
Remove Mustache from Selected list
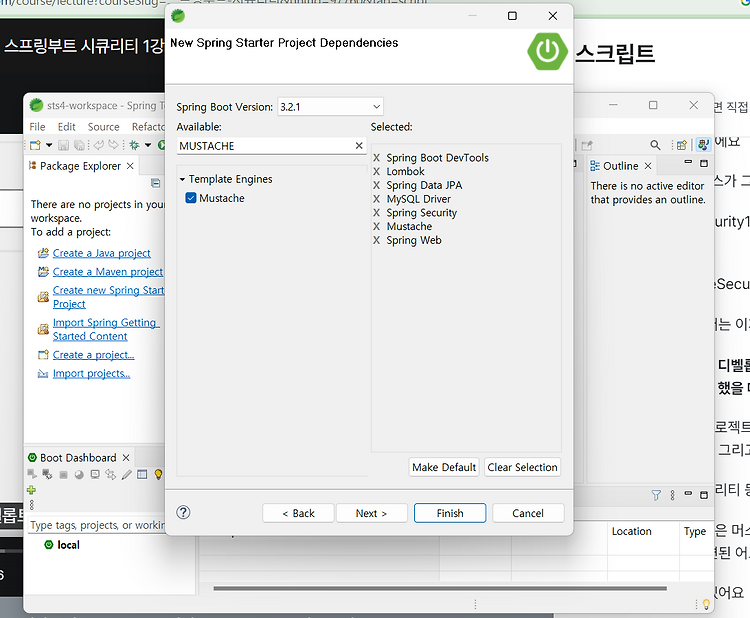pos(376,226)
